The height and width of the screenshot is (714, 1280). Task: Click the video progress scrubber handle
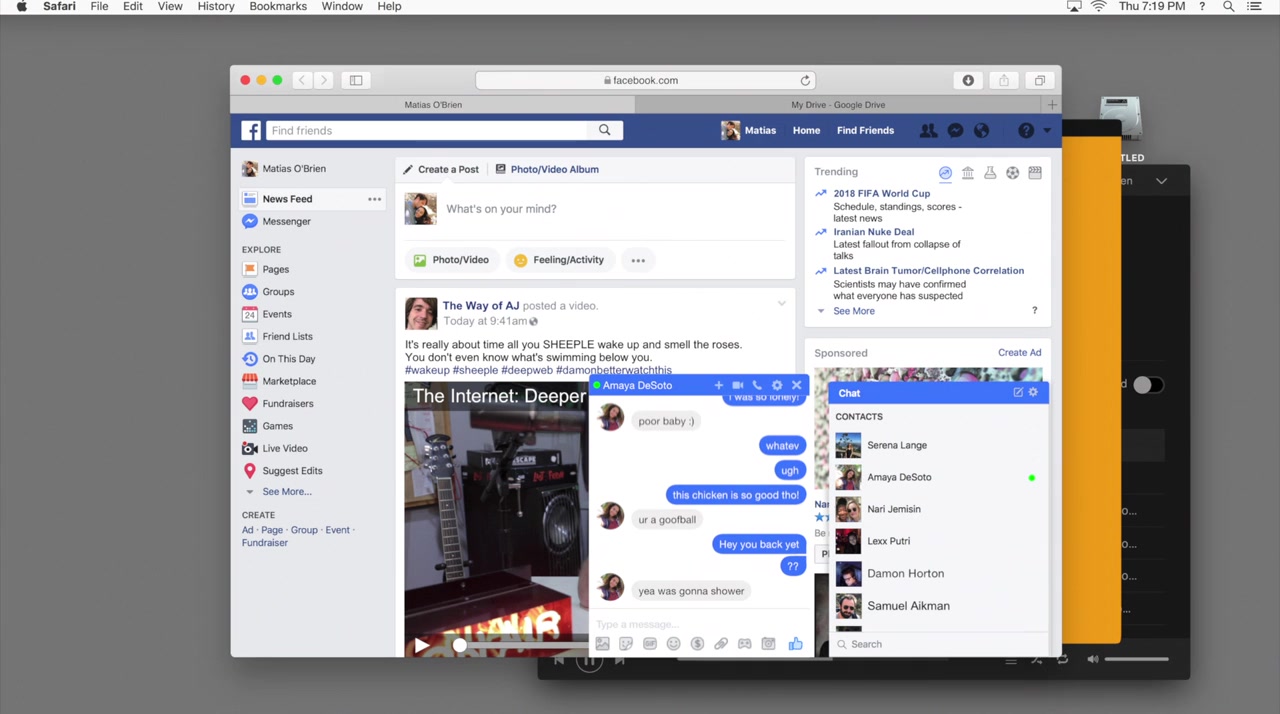(x=459, y=646)
